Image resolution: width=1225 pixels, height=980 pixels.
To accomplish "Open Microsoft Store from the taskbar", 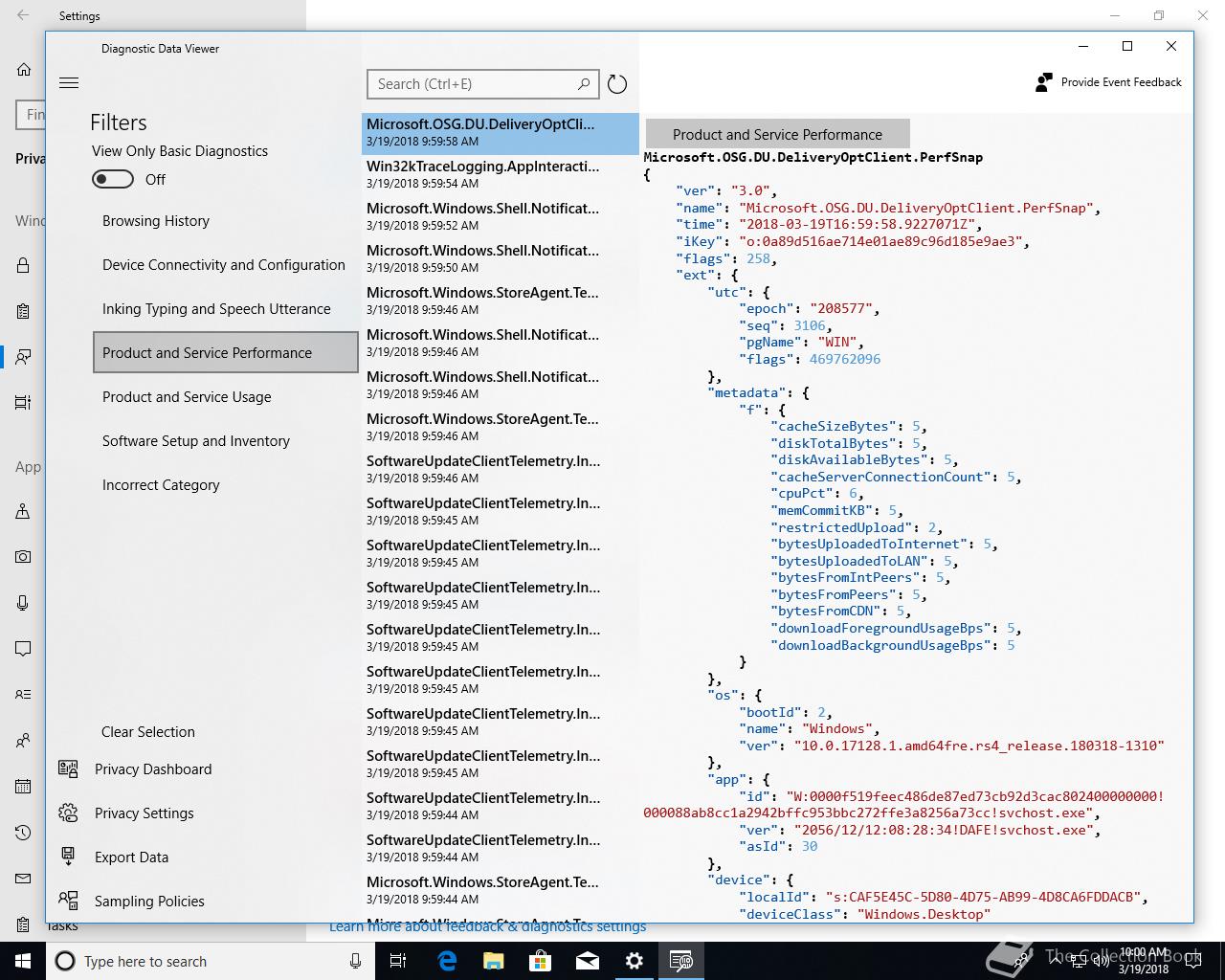I will click(541, 961).
